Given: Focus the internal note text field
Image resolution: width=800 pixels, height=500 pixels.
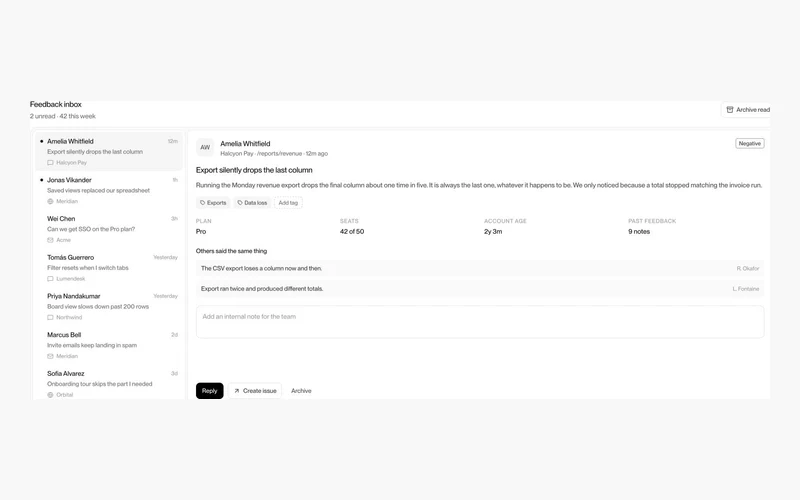Looking at the screenshot, I should click(x=480, y=322).
